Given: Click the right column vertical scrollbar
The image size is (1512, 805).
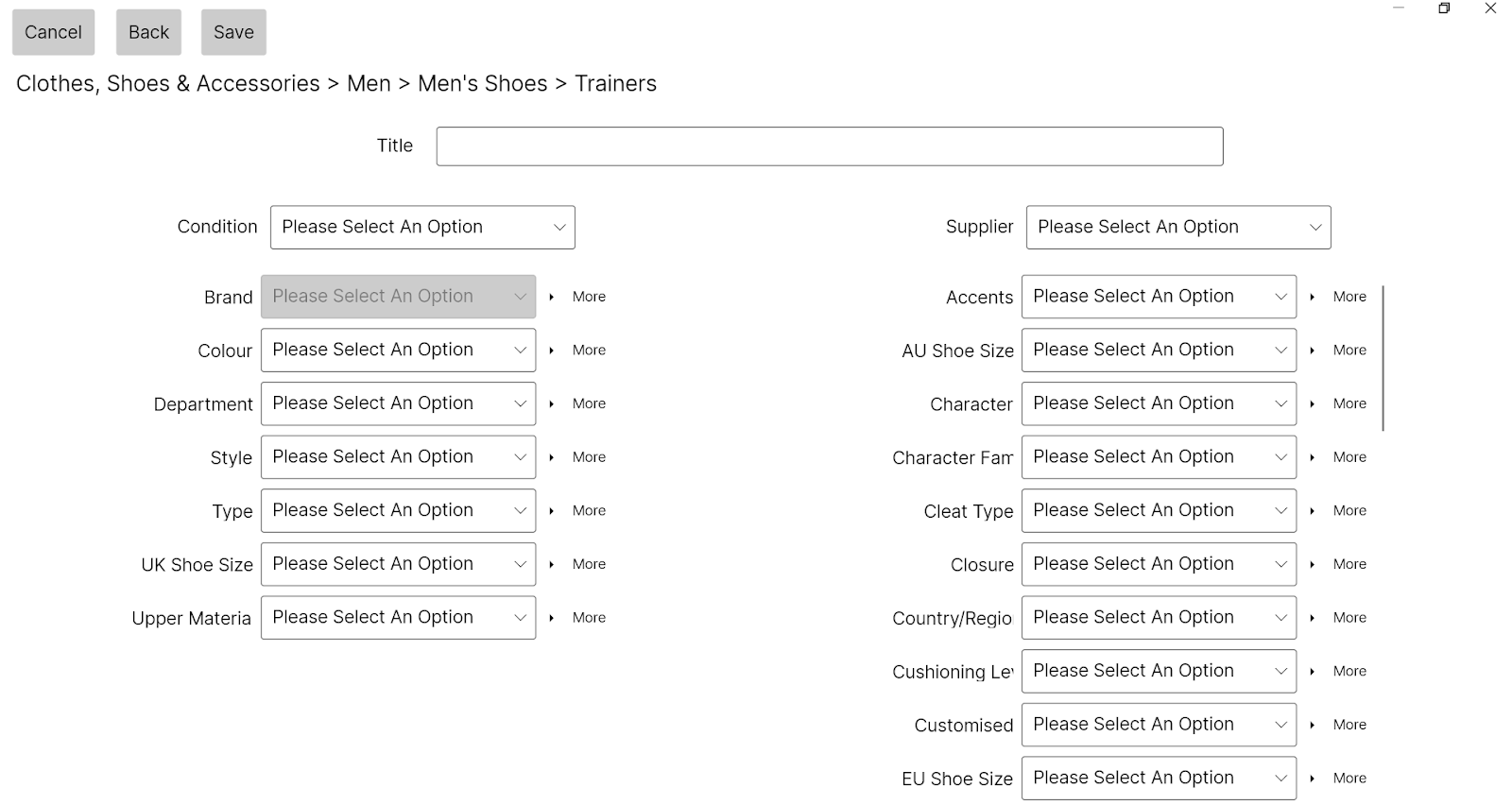Looking at the screenshot, I should coord(1383,359).
